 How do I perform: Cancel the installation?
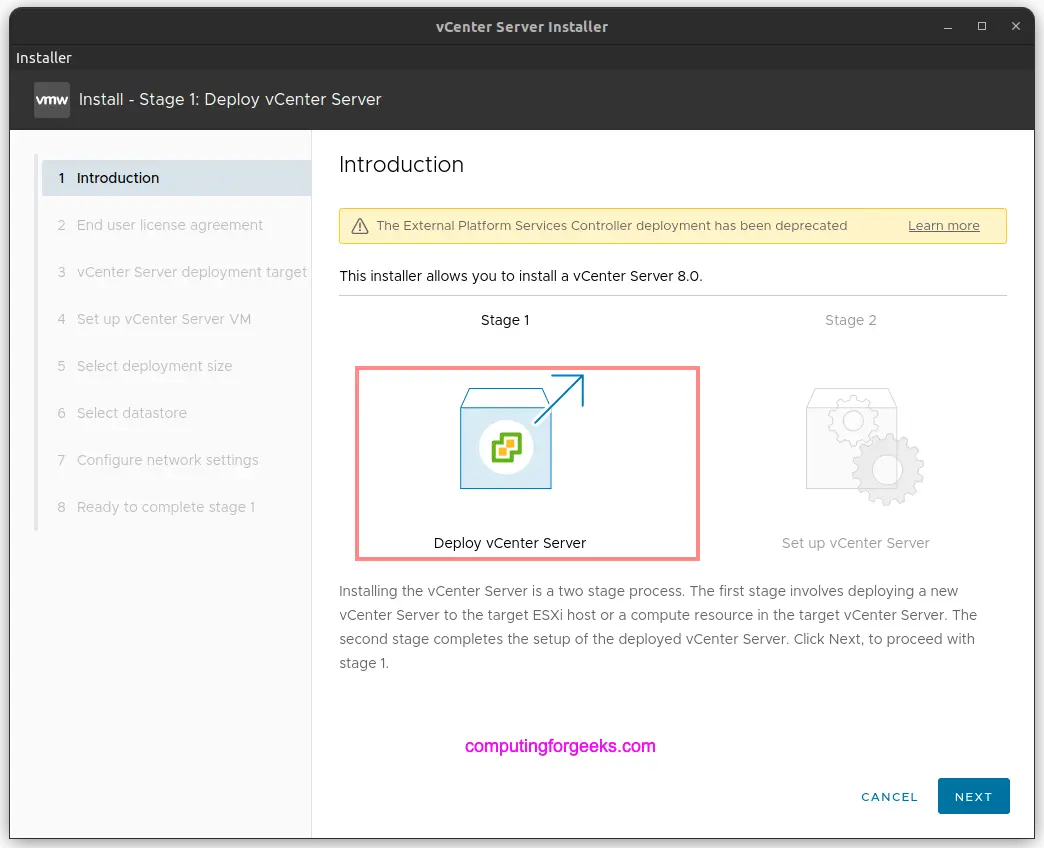point(889,796)
